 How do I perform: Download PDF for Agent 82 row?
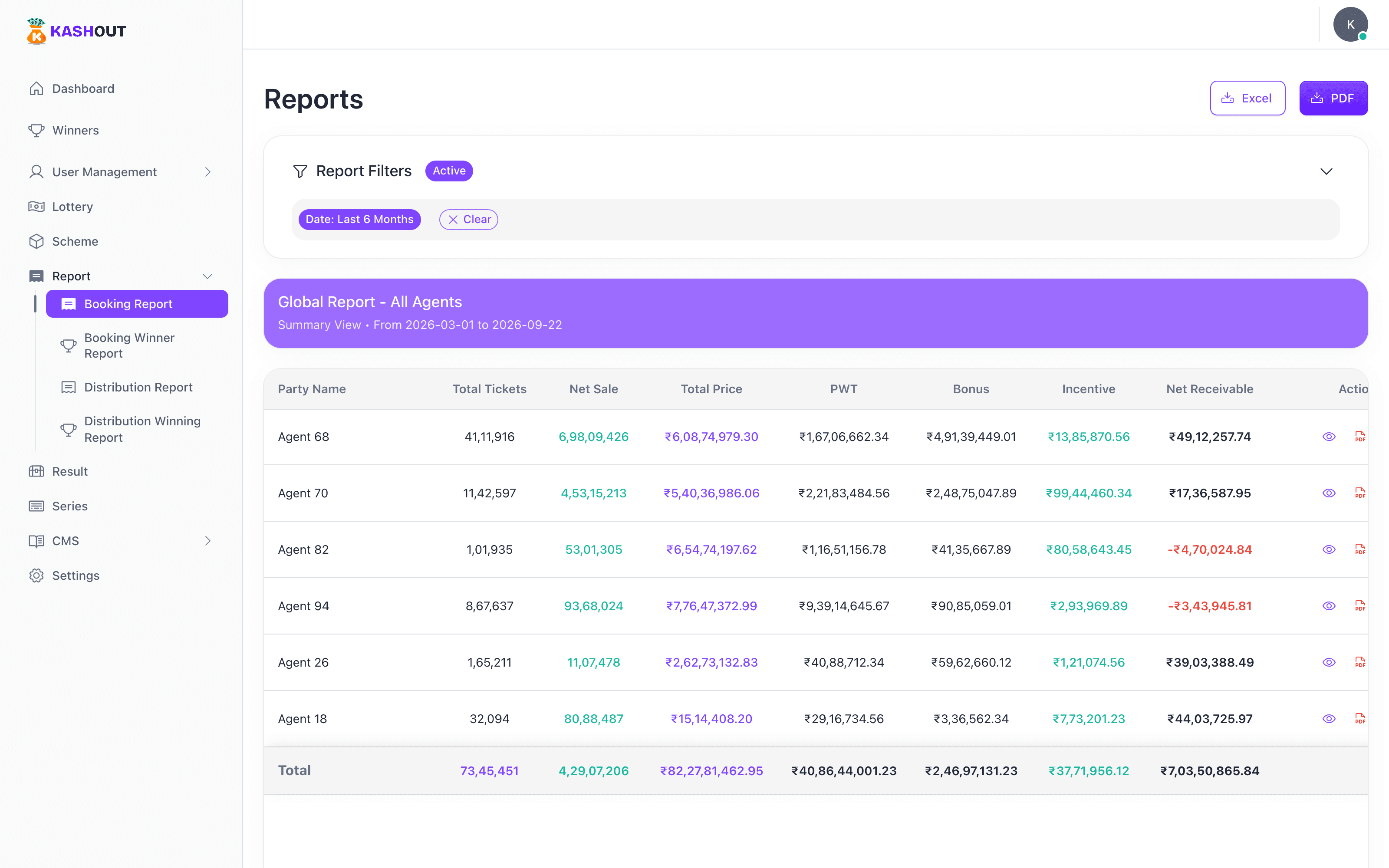click(1360, 549)
